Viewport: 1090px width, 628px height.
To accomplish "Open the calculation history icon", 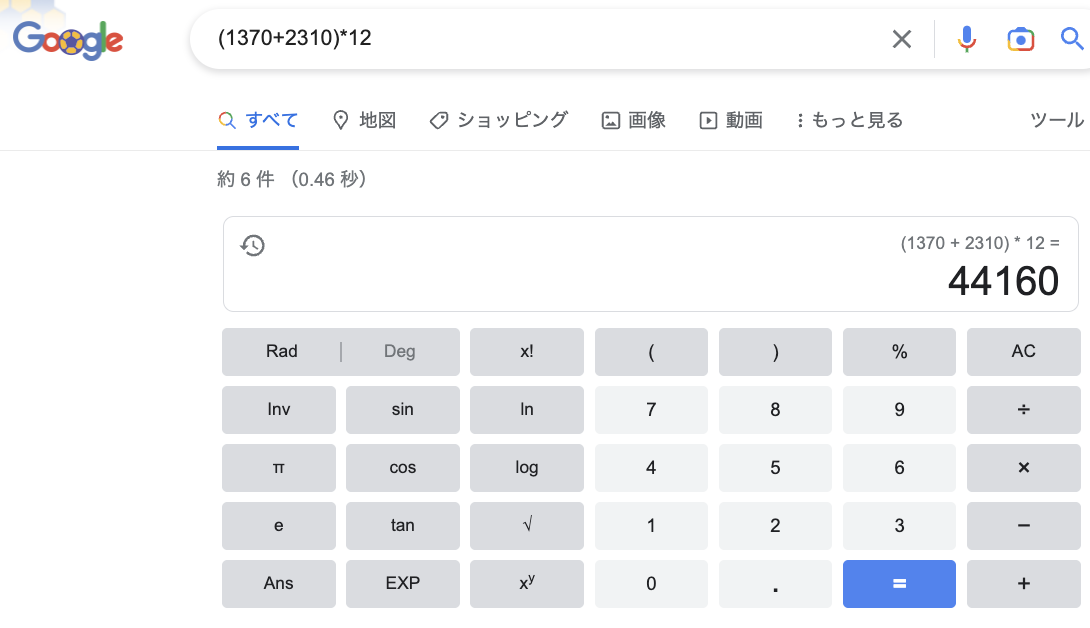I will coord(253,245).
